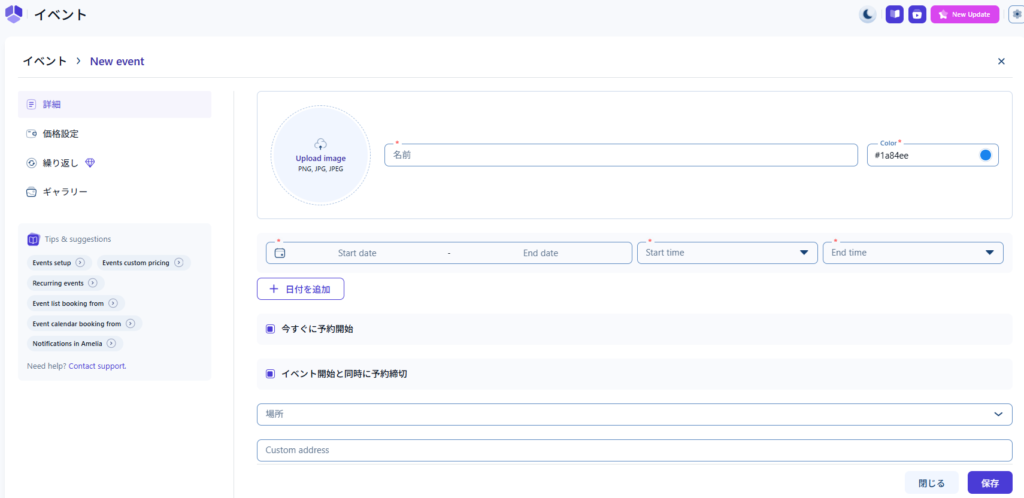Viewport: 1024px width, 498px height.
Task: Click the blue color swatch circle
Action: pos(985,155)
